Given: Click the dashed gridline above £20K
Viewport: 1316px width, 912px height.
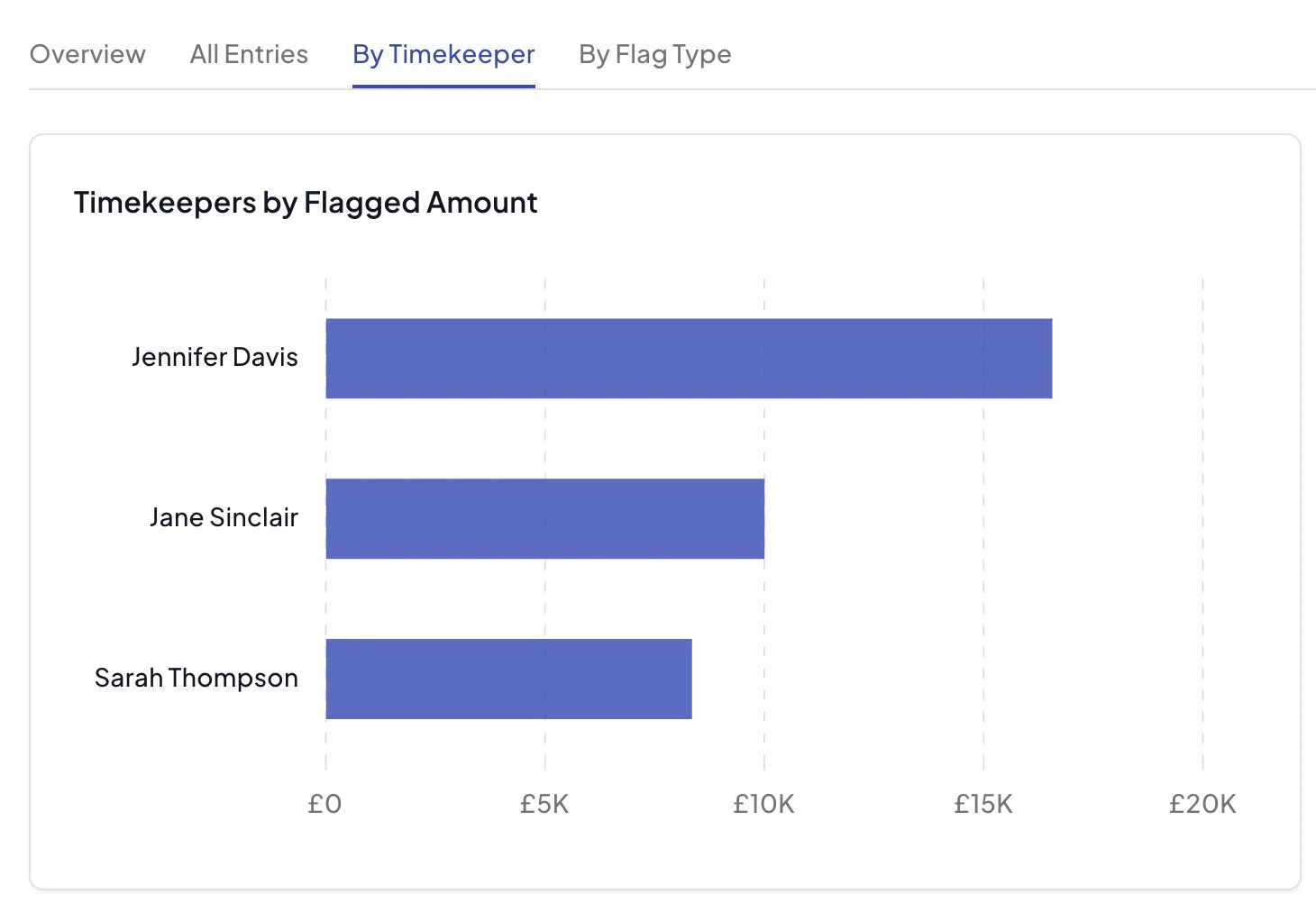Looking at the screenshot, I should coord(1202,523).
